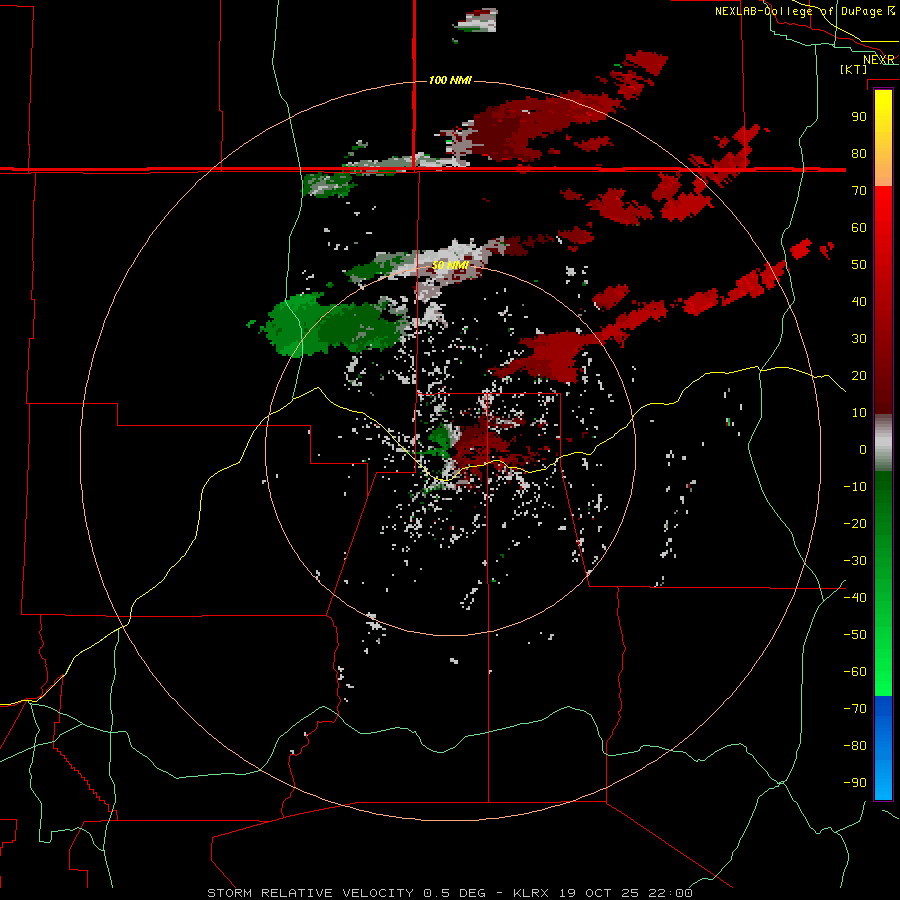Click the -70 value on velocity scale

pos(855,709)
